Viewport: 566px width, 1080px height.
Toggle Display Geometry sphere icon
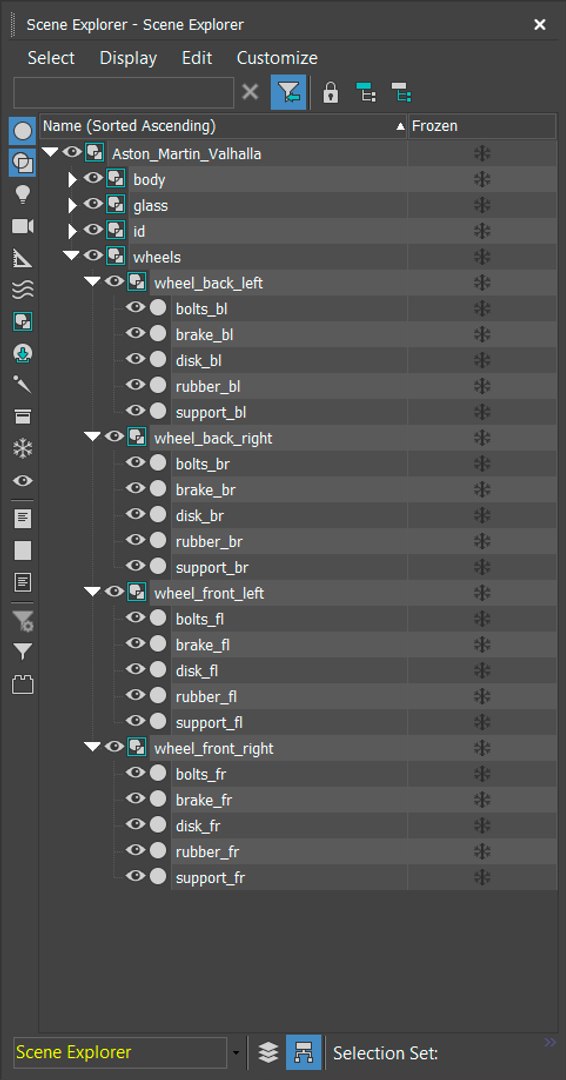(23, 131)
